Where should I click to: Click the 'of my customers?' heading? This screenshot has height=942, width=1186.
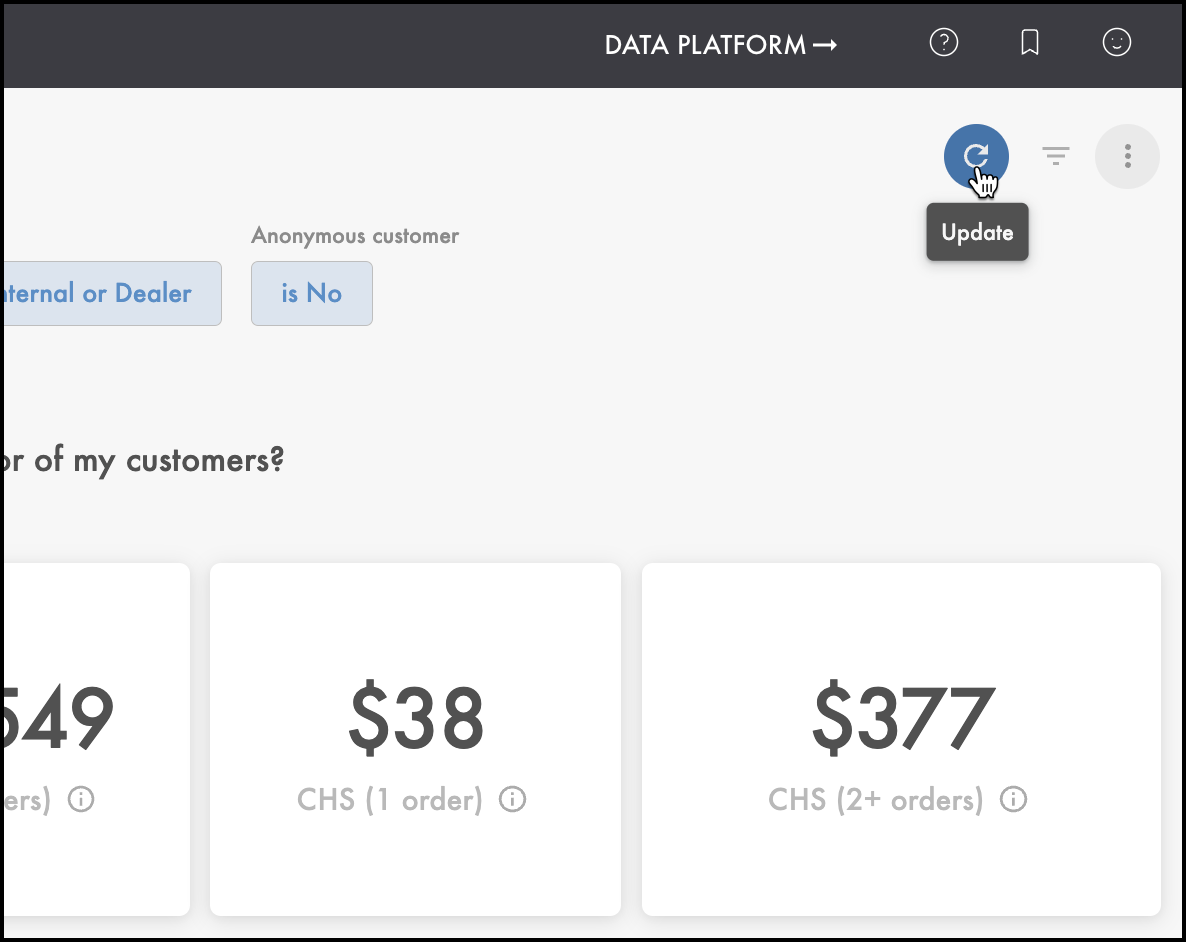click(x=159, y=461)
